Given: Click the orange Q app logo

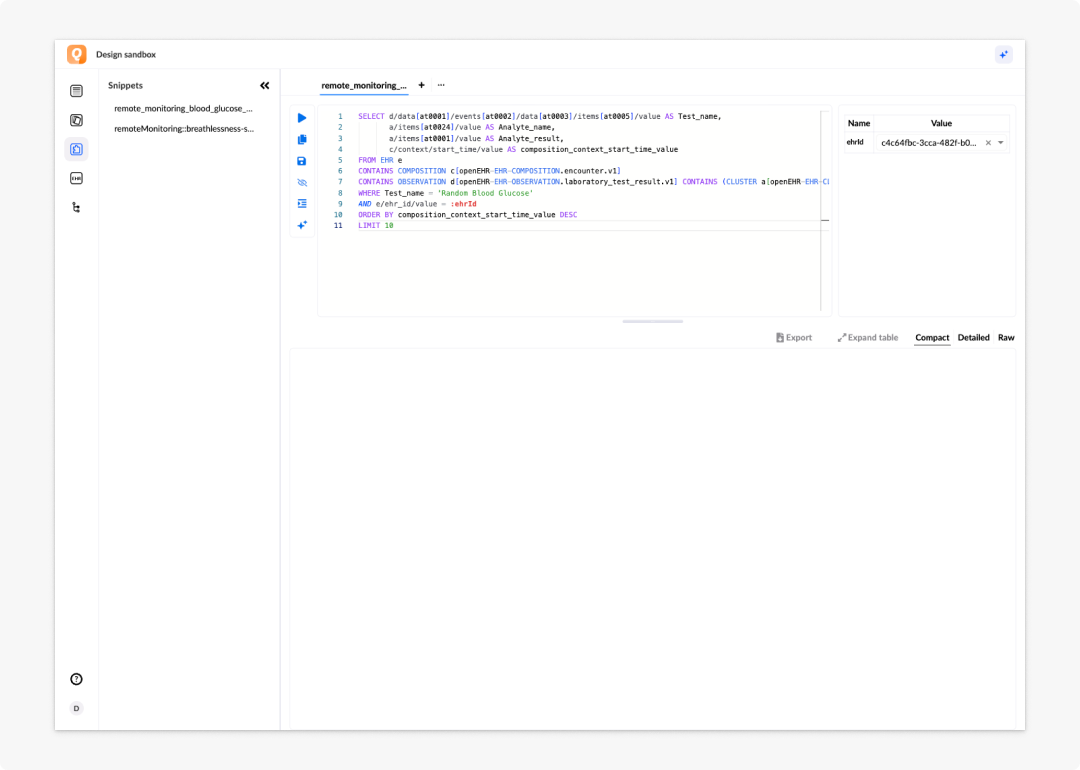Looking at the screenshot, I should pyautogui.click(x=76, y=54).
